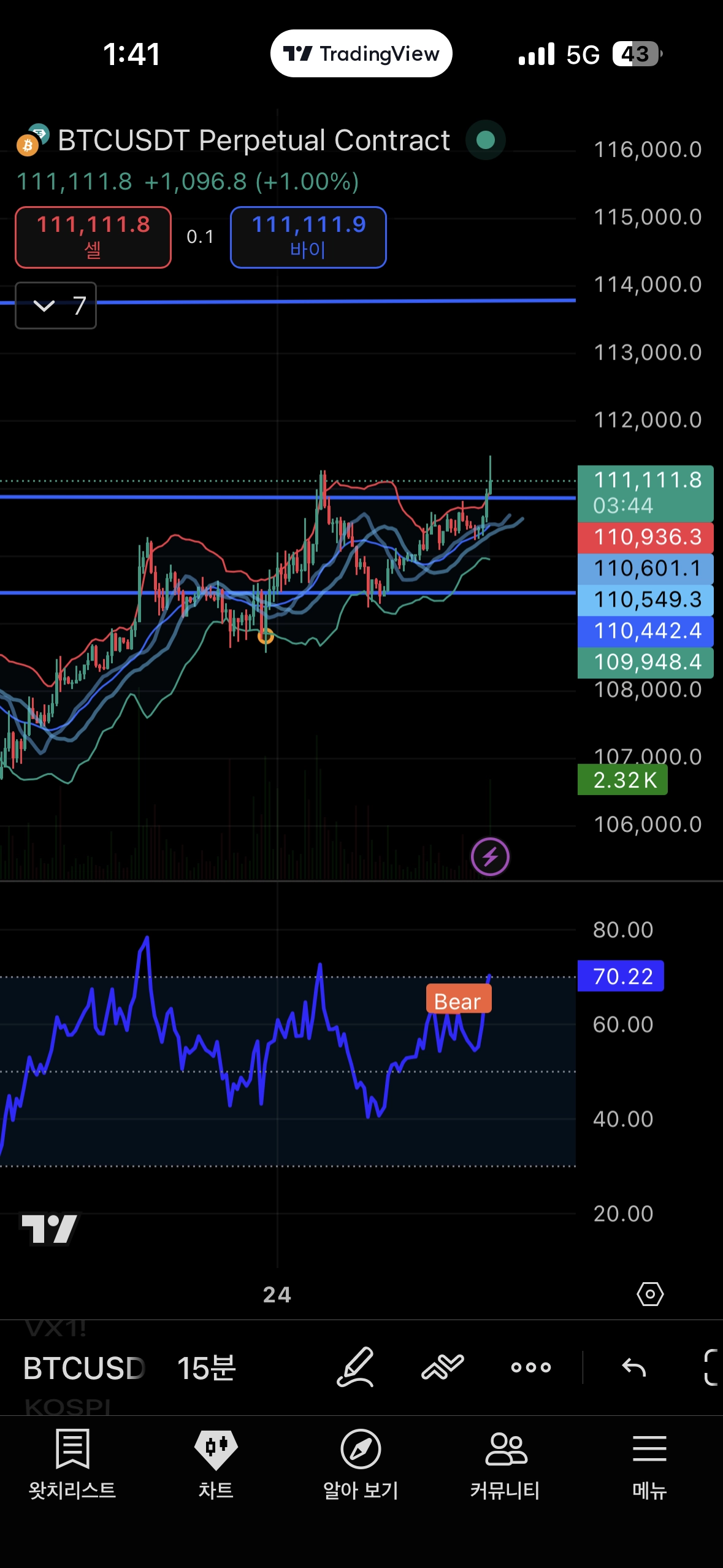Image resolution: width=723 pixels, height=1568 pixels.
Task: Tap the 110,601.1 price label
Action: [x=646, y=569]
